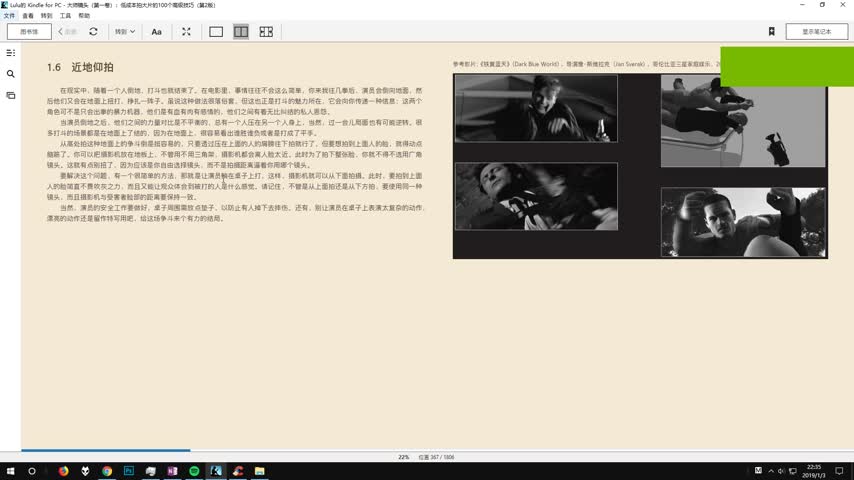This screenshot has width=854, height=480.
Task: Click top-right 3D camera setup diagram
Action: coord(743,121)
